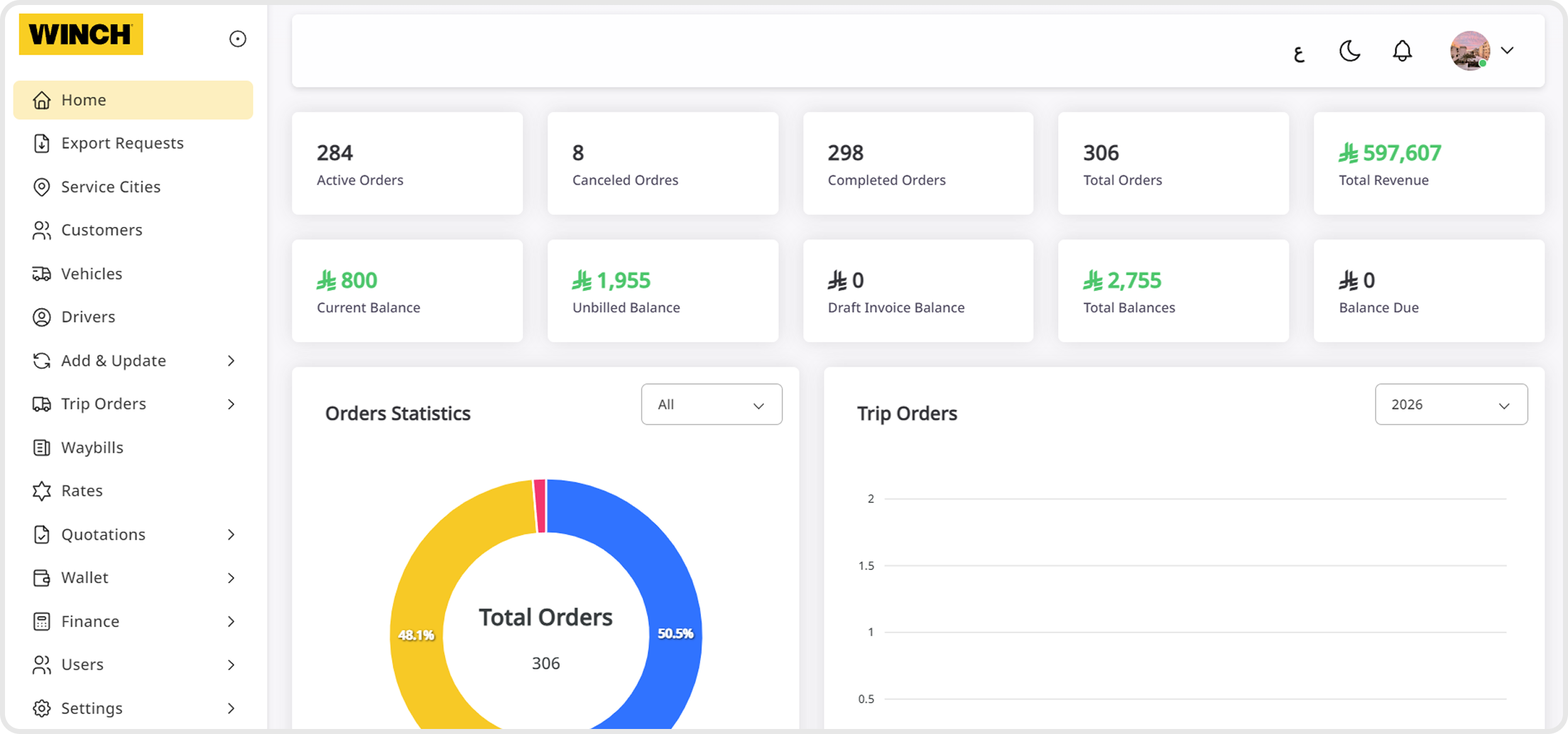The image size is (1568, 734).
Task: Select Home in the sidebar
Action: click(84, 99)
